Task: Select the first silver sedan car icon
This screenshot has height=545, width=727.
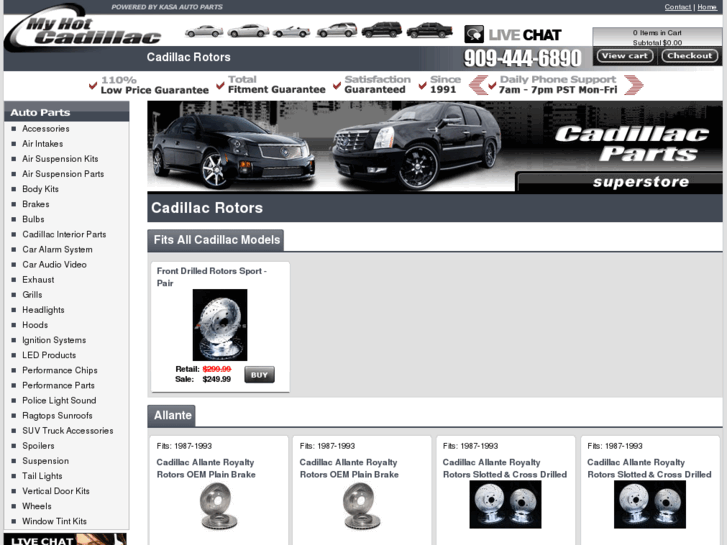Action: (204, 31)
